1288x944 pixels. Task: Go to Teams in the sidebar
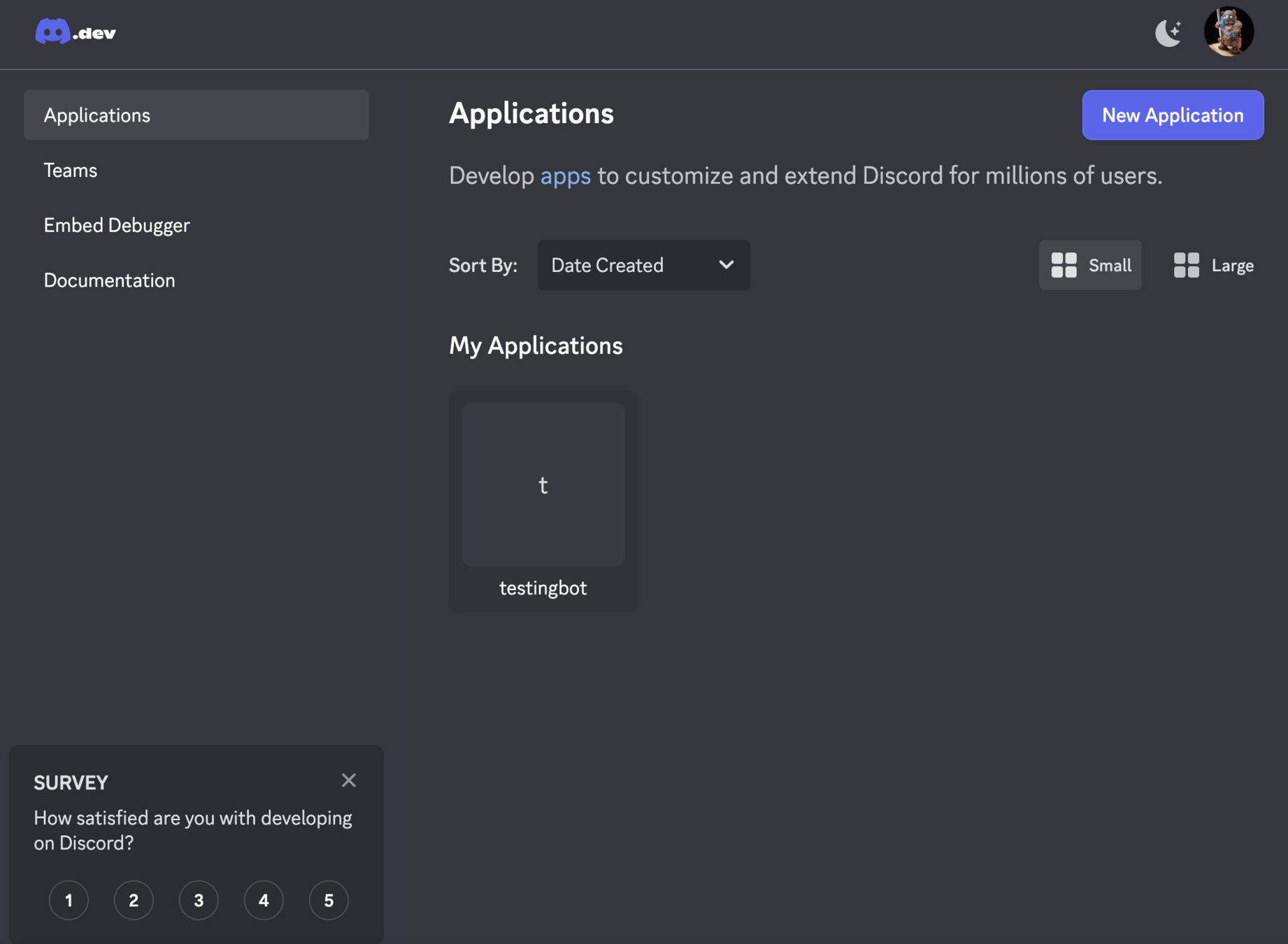coord(196,170)
